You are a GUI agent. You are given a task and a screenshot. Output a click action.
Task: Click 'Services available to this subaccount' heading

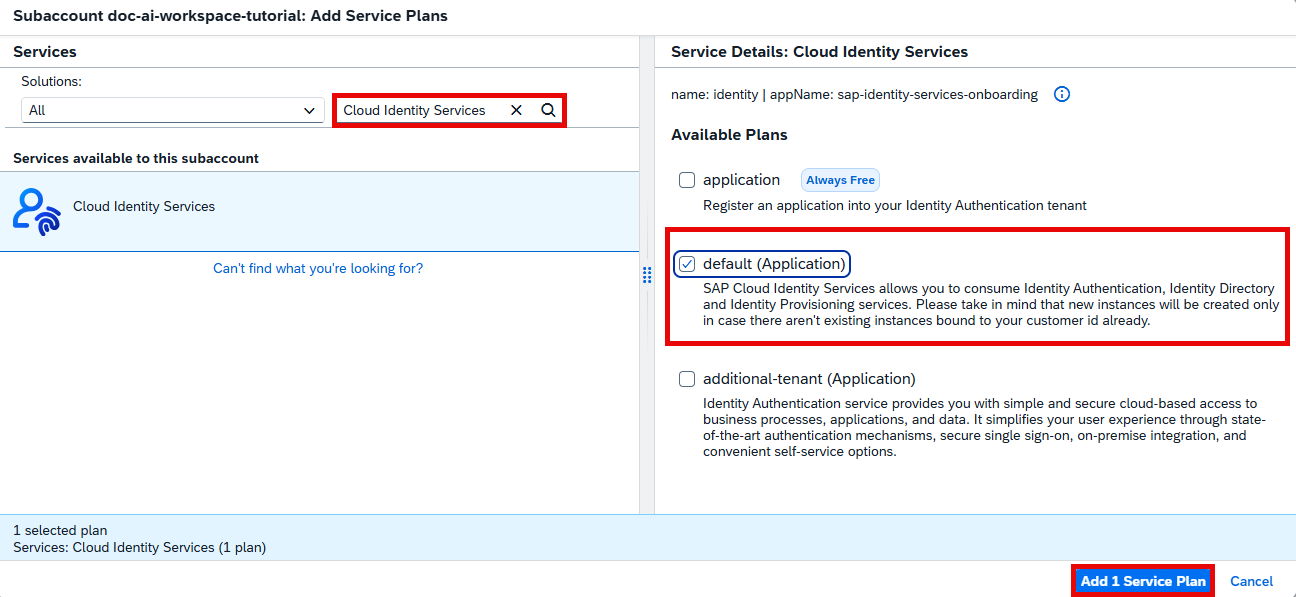pyautogui.click(x=136, y=158)
